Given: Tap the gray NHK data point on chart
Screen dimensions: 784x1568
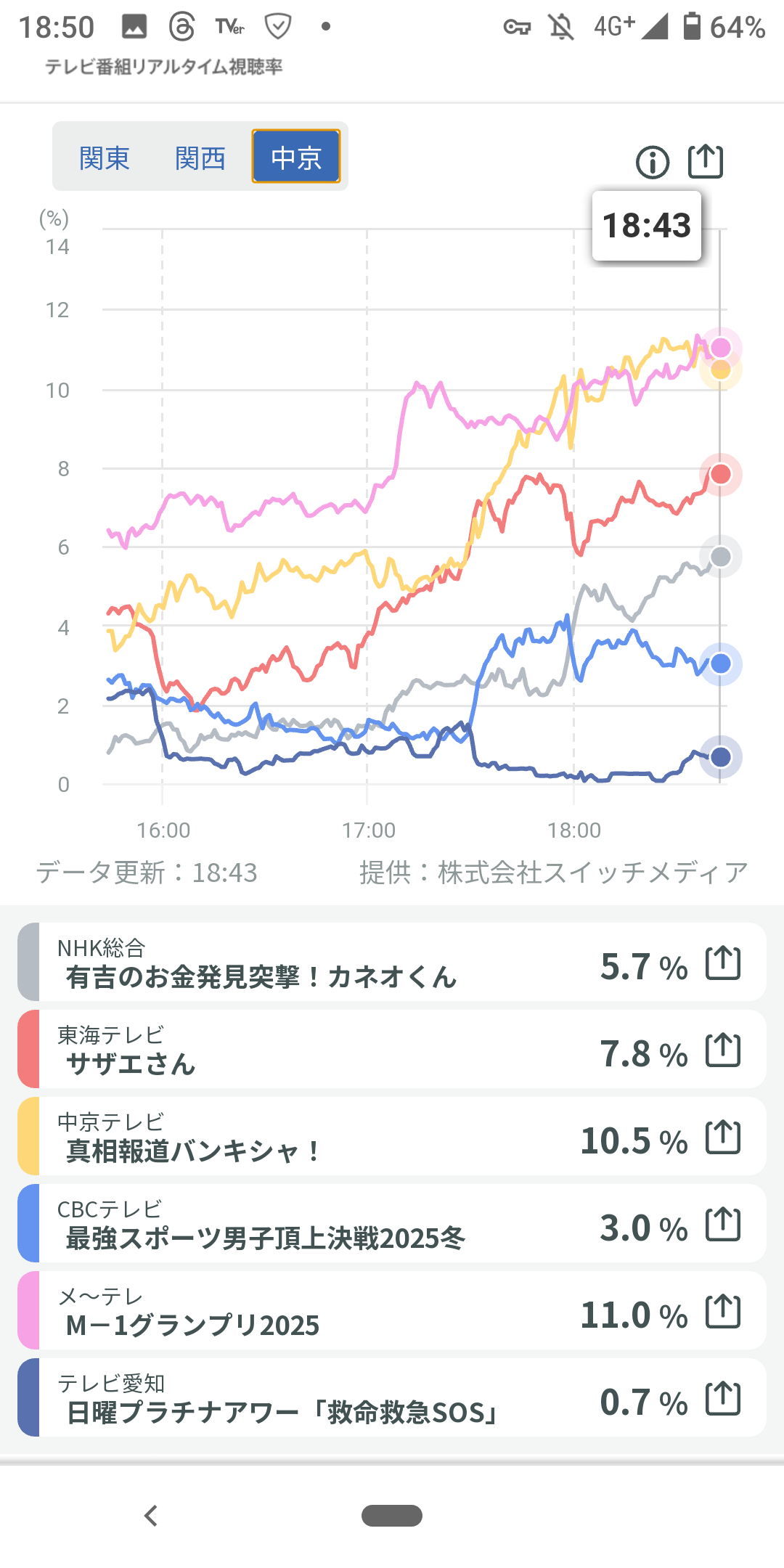Looking at the screenshot, I should [721, 557].
